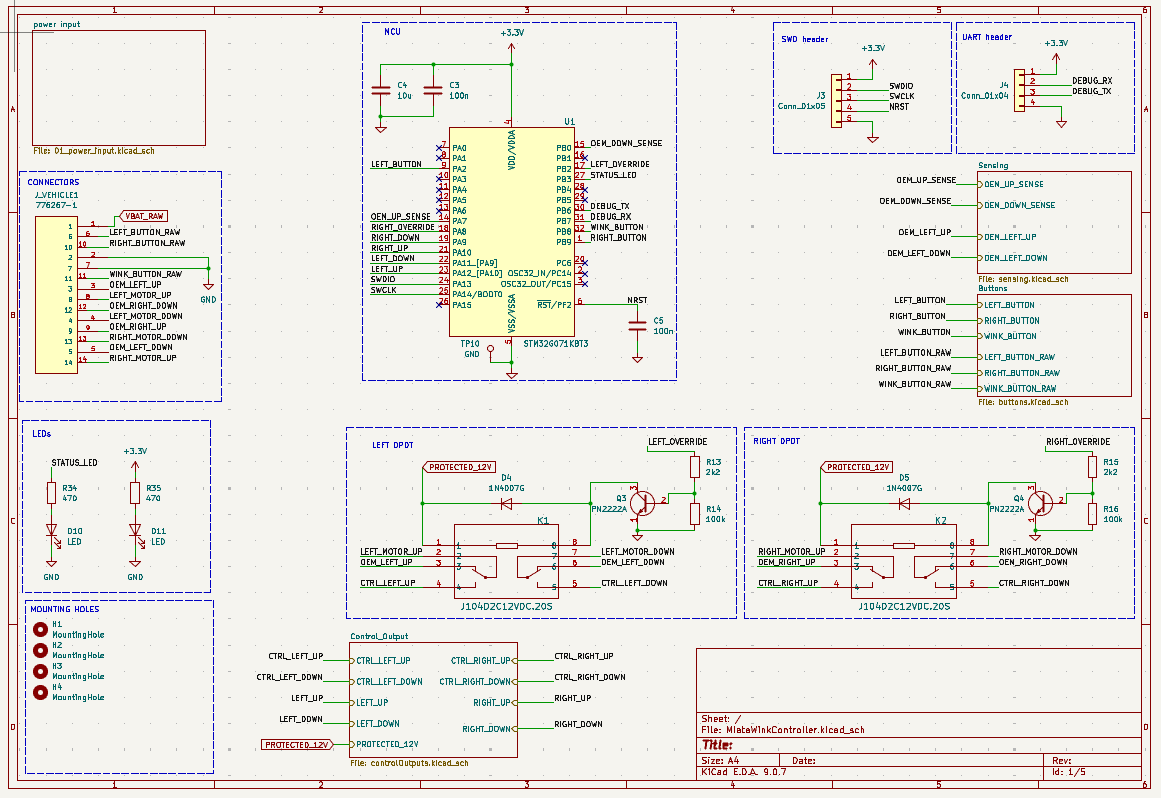This screenshot has width=1161, height=798.
Task: Click the H2 MountingHole symbol
Action: click(41, 650)
